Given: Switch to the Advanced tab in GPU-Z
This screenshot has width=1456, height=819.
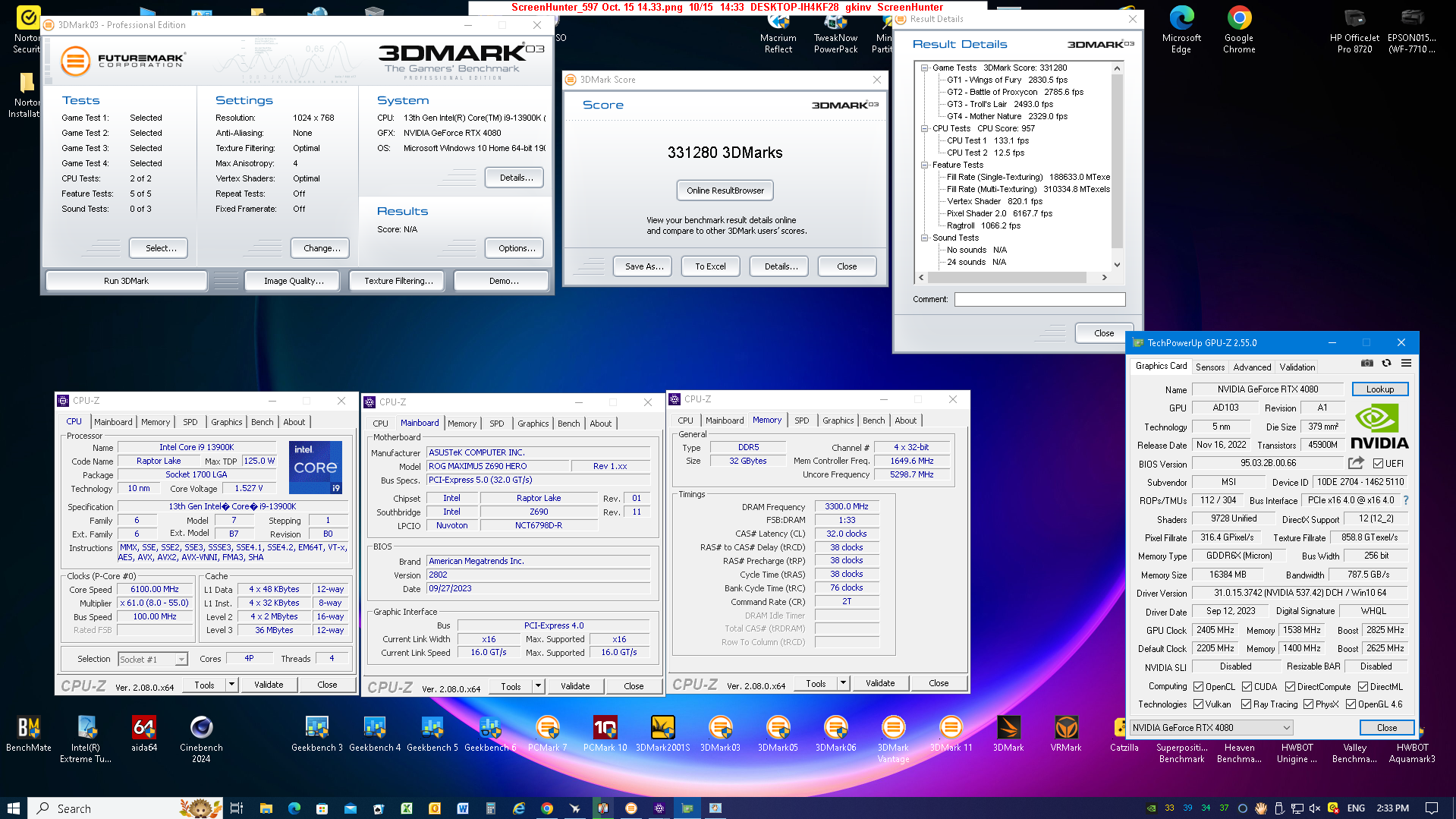Looking at the screenshot, I should 1252,367.
